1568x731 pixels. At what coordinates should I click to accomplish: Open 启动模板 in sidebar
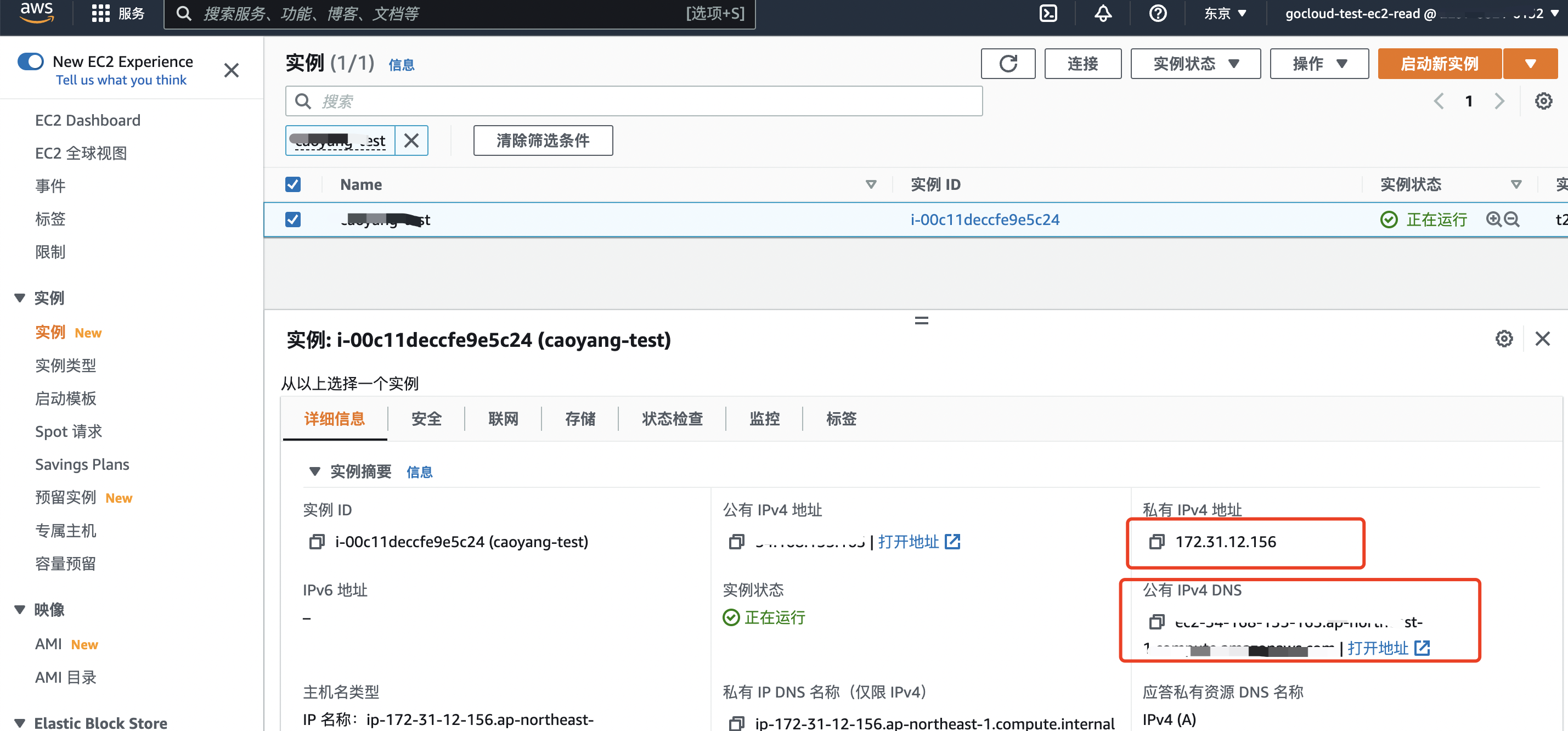pos(66,398)
